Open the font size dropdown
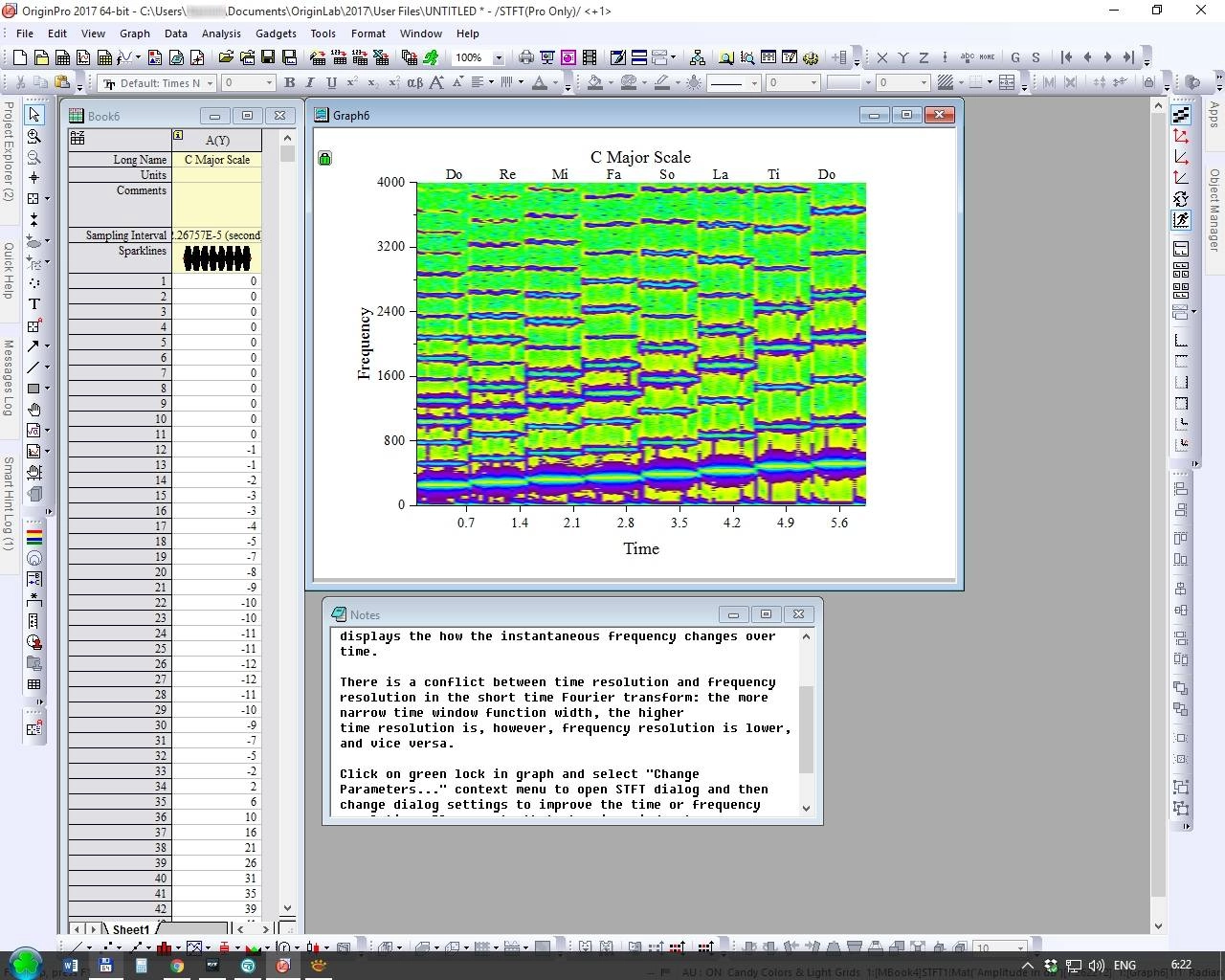 (x=269, y=83)
